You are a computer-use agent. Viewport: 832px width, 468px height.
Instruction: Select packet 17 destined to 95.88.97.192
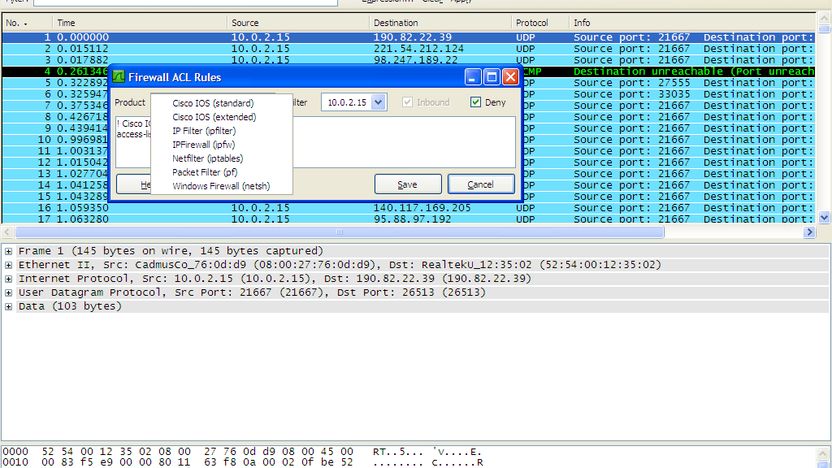pyautogui.click(x=409, y=219)
